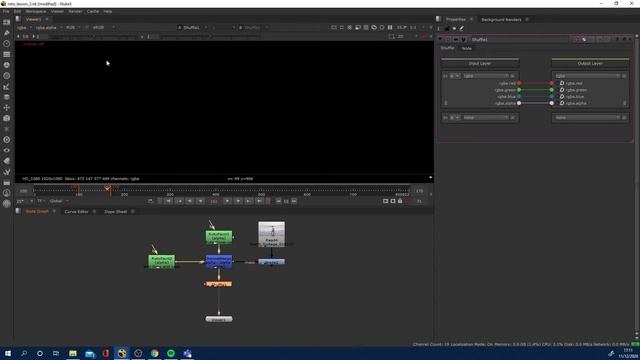Image resolution: width=640 pixels, height=360 pixels.
Task: Open the viewer sRGB colorspace dropdown
Action: pos(103,27)
